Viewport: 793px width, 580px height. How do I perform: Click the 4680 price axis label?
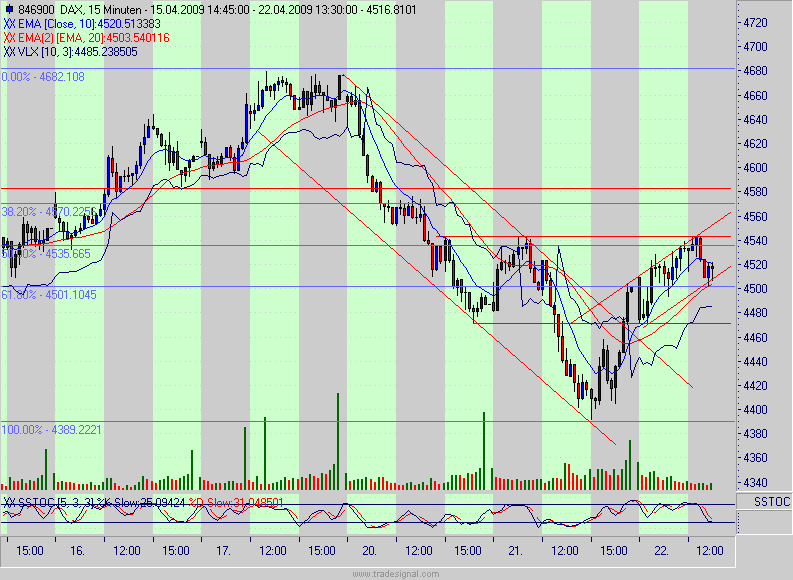(x=756, y=71)
